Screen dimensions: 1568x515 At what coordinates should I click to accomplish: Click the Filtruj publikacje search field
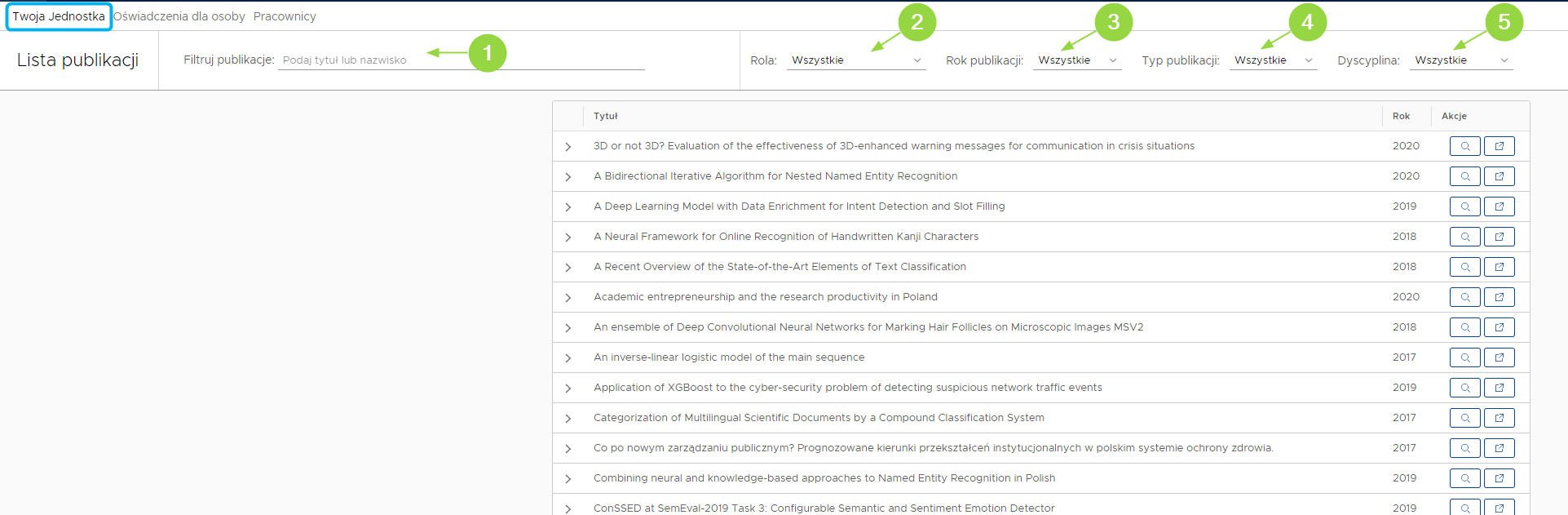click(461, 60)
